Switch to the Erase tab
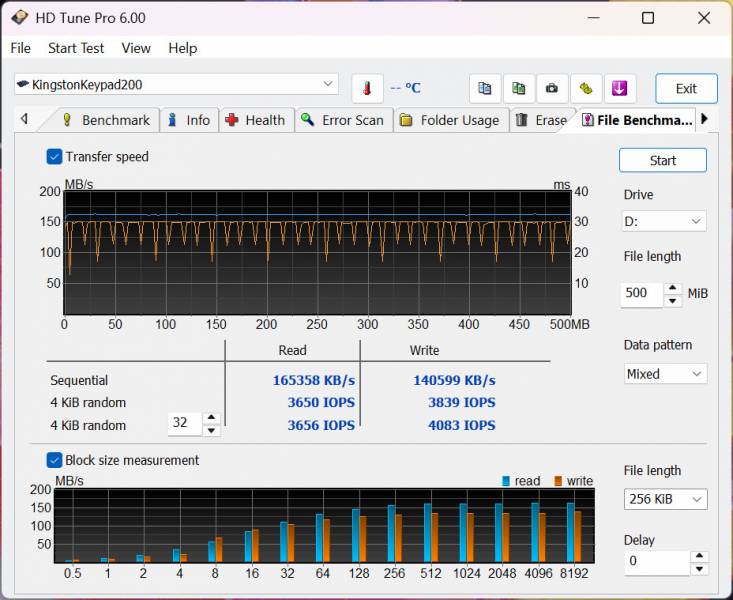This screenshot has height=600, width=733. tap(541, 120)
